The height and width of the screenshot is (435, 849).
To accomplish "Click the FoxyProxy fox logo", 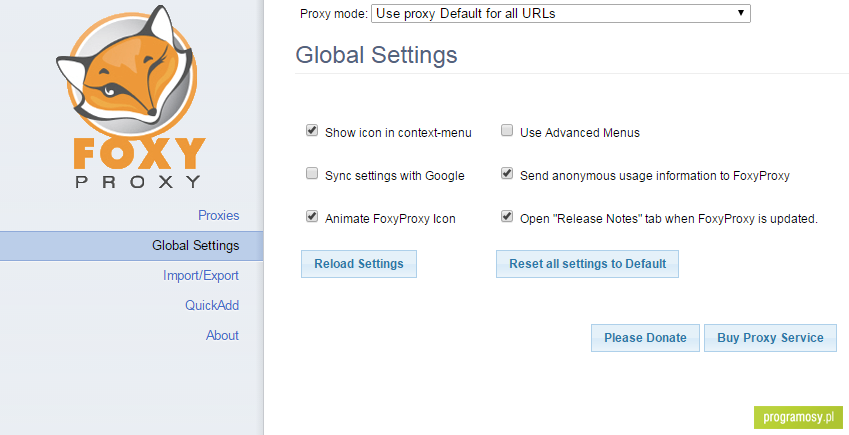I will [131, 96].
